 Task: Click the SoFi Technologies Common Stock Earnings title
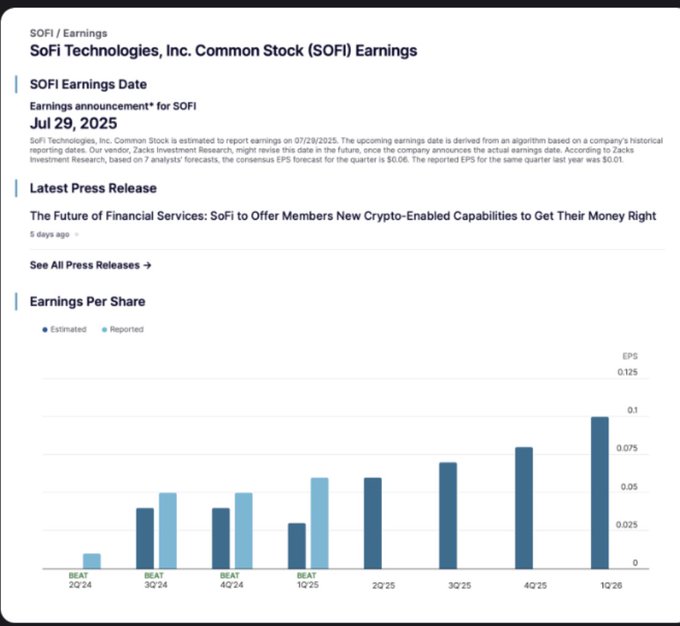pos(223,51)
